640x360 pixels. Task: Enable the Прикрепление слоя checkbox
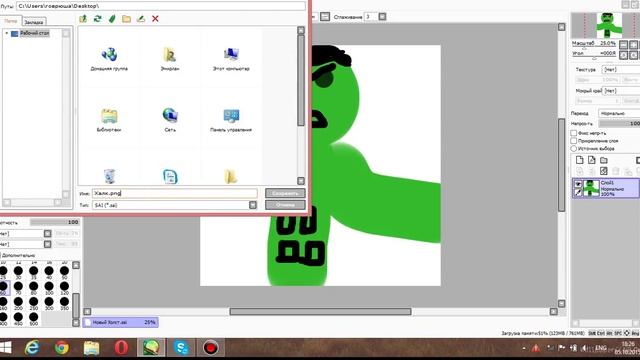pyautogui.click(x=573, y=141)
